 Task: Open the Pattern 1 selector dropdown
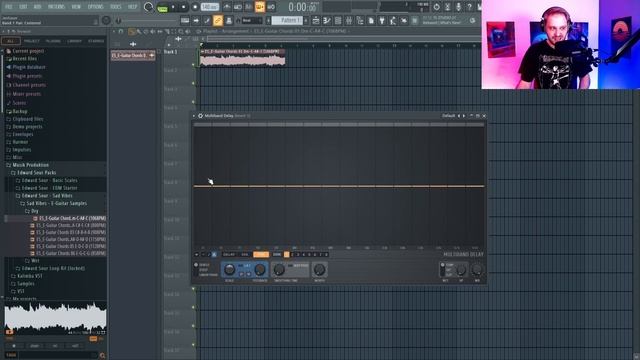(287, 20)
